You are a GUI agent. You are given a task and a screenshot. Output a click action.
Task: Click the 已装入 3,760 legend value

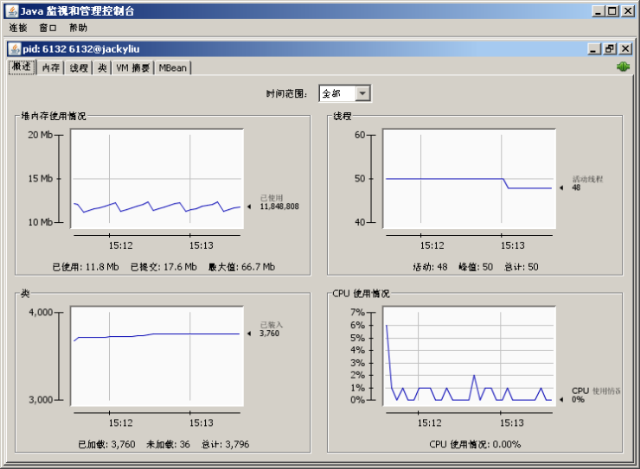pyautogui.click(x=269, y=333)
